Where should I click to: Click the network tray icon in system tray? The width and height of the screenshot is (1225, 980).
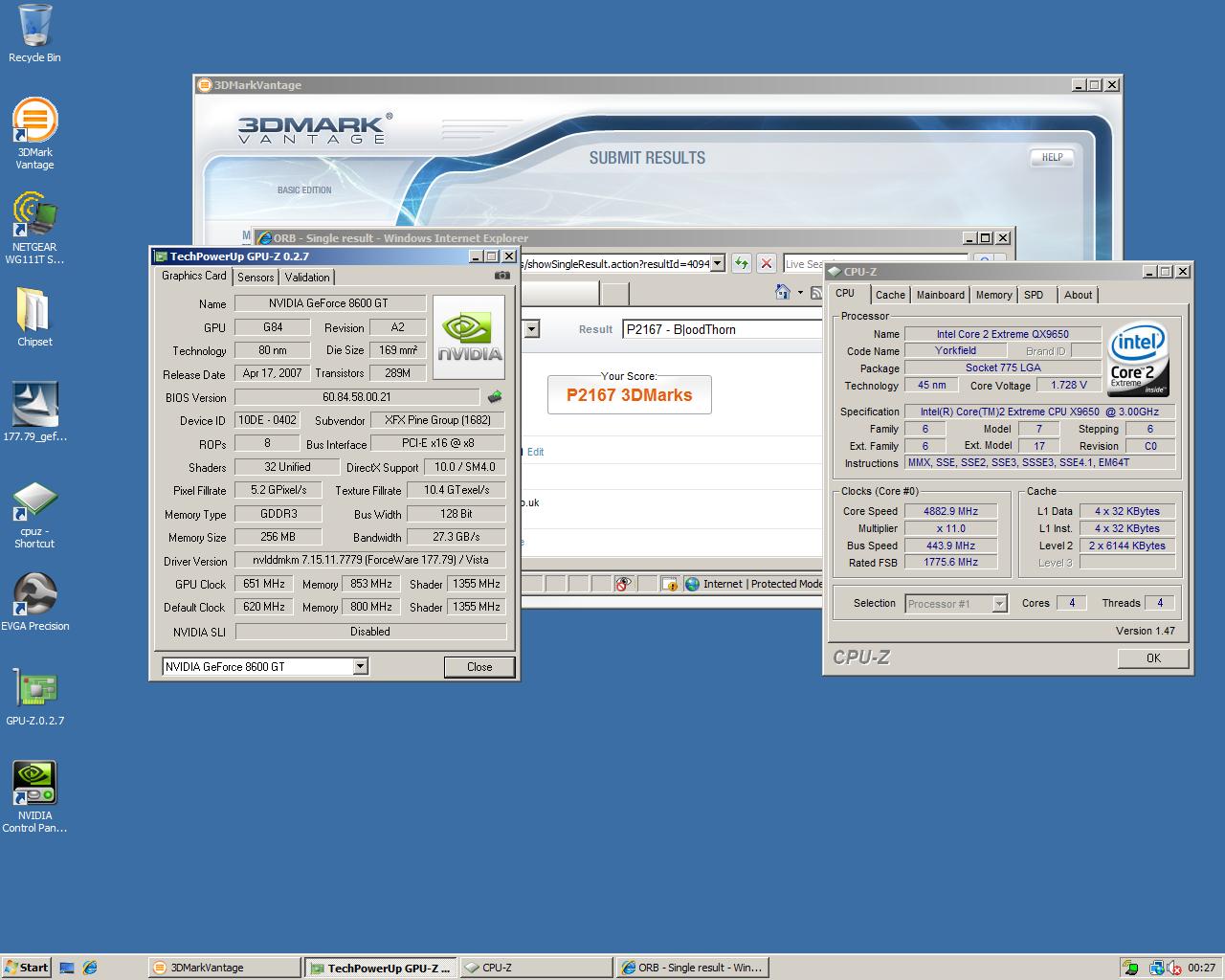pyautogui.click(x=1157, y=968)
